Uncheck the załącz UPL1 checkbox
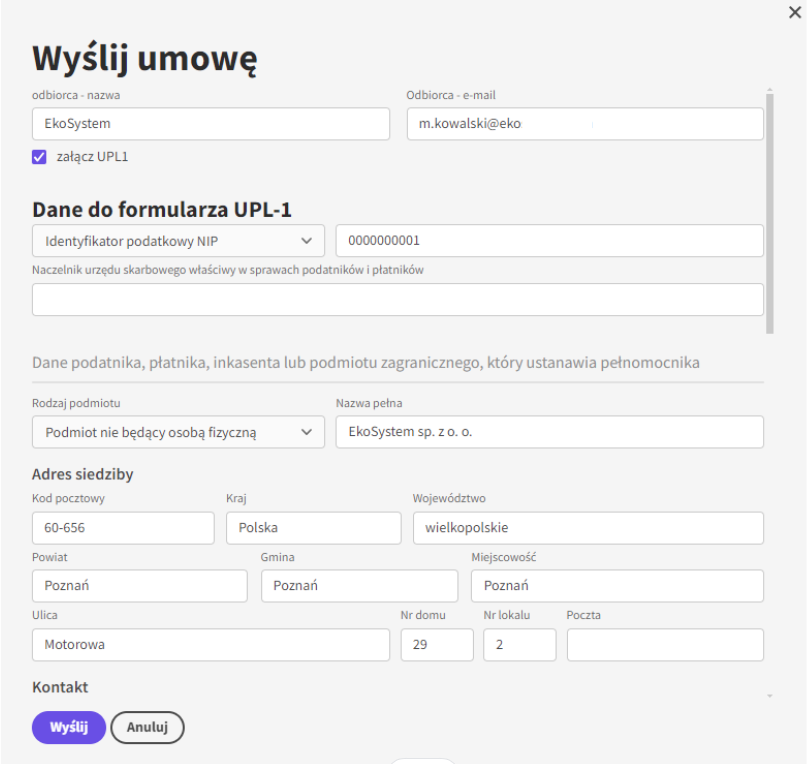 click(39, 157)
